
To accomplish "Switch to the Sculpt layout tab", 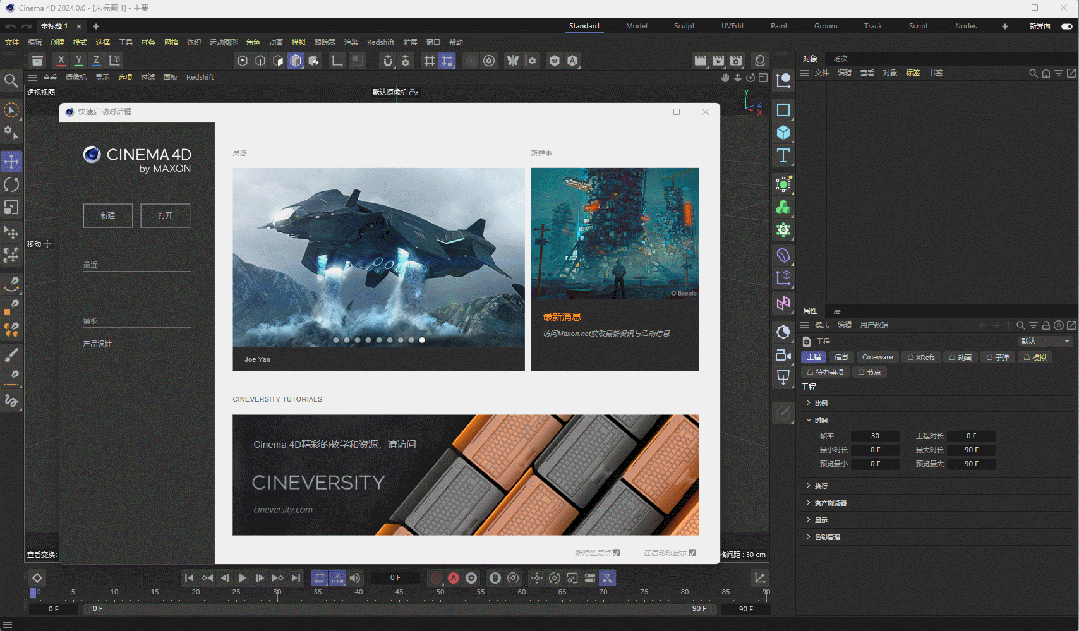I will 684,26.
